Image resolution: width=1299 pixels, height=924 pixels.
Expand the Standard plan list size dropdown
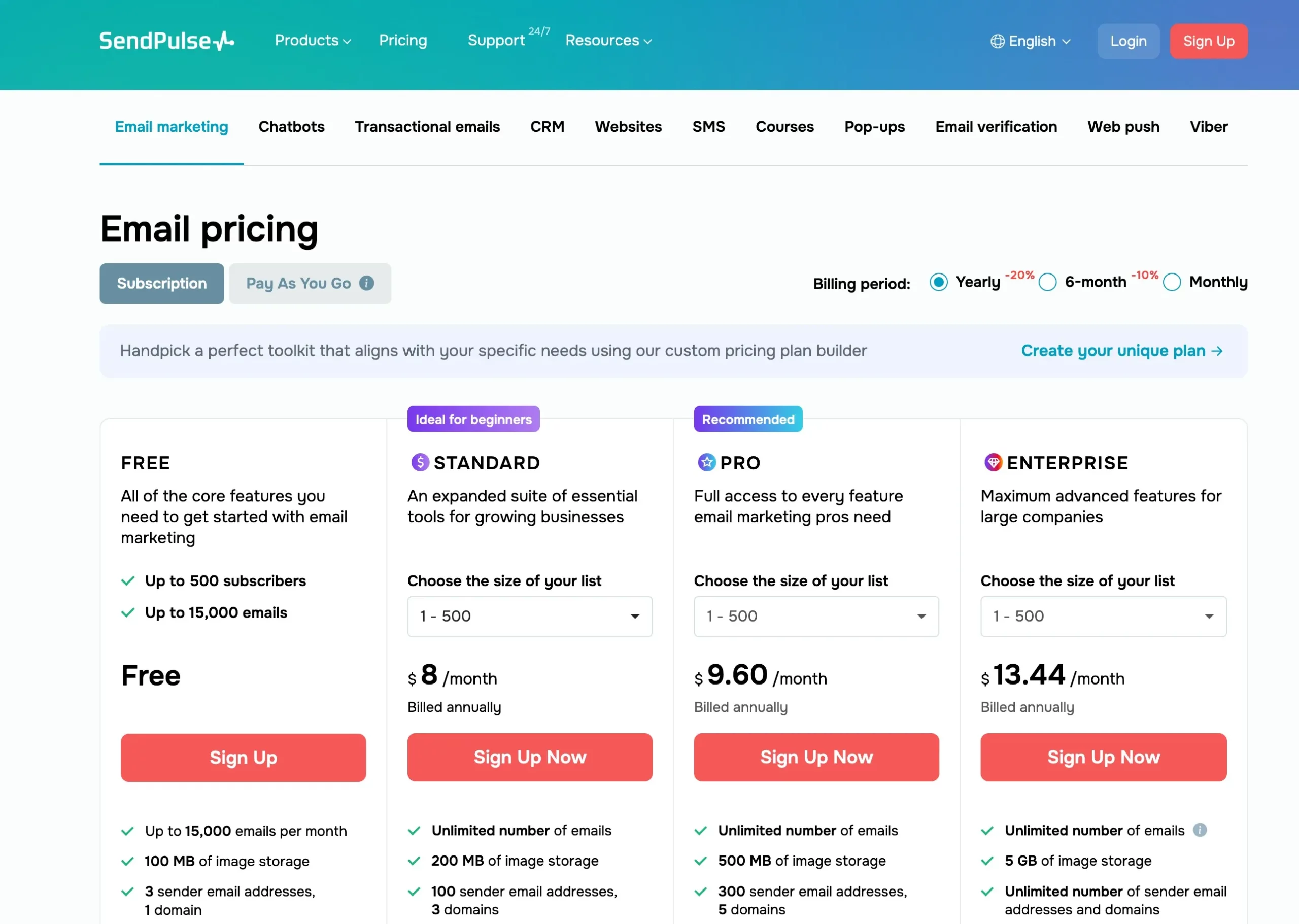tap(530, 616)
